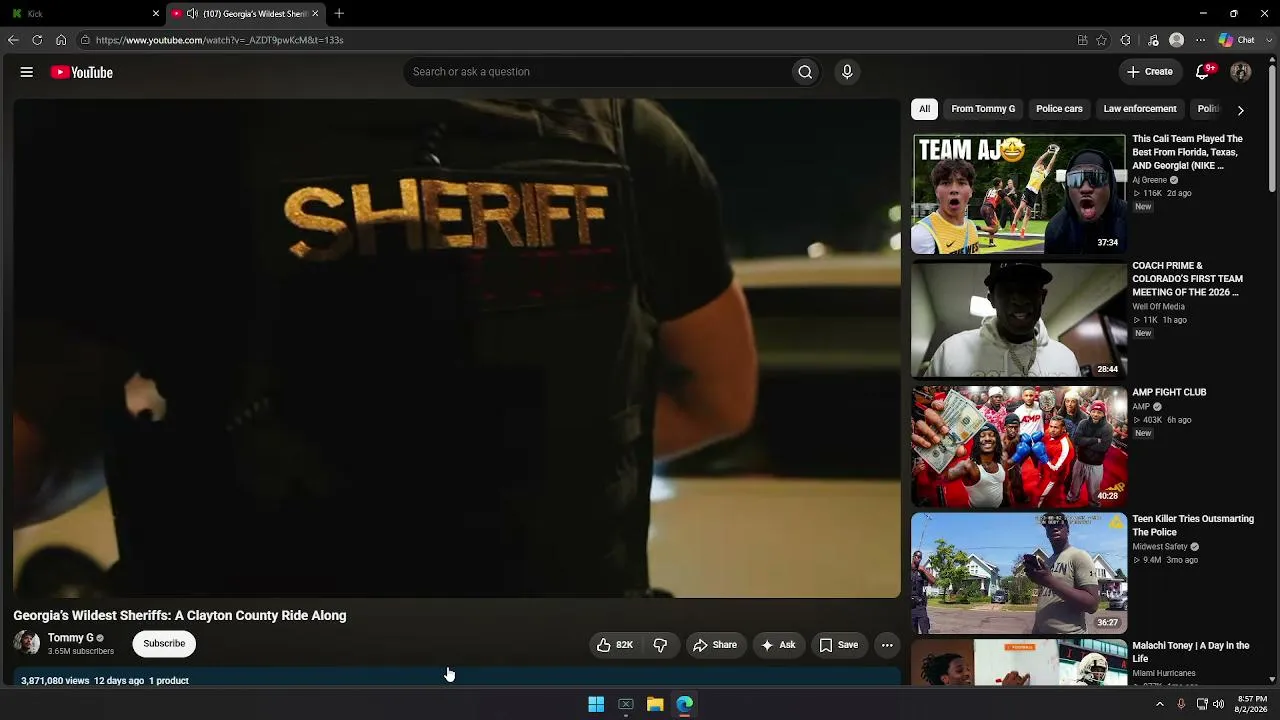Open the AMP FIGHT CLUB title link

[1169, 393]
